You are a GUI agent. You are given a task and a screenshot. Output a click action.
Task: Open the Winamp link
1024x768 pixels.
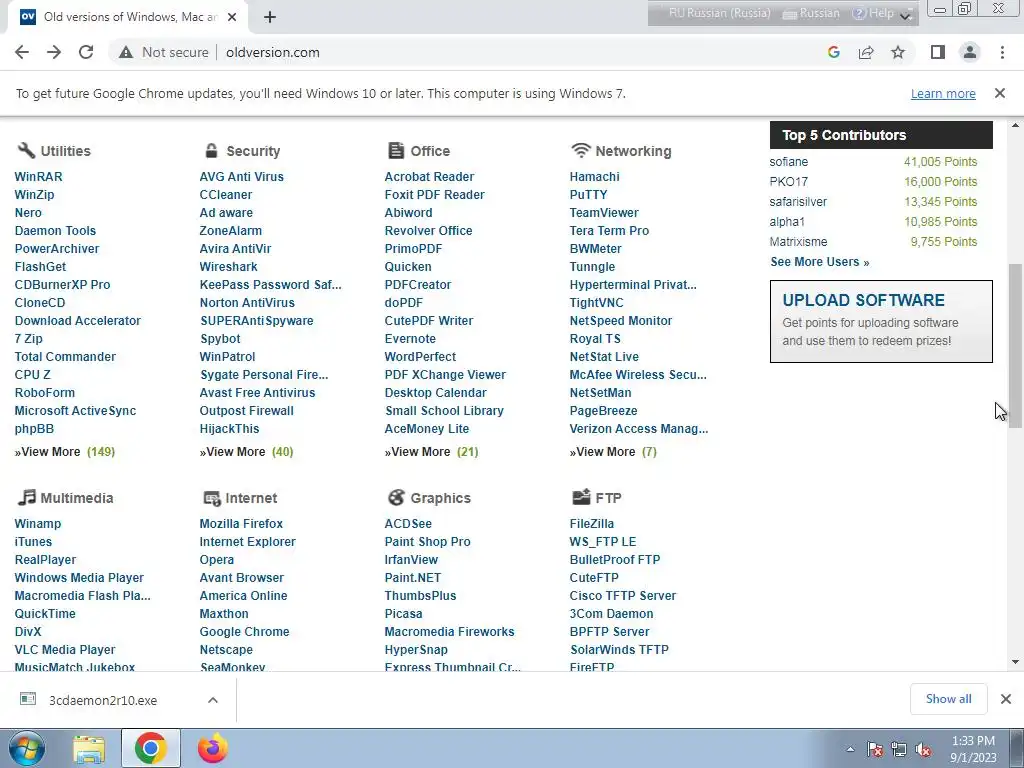click(37, 524)
